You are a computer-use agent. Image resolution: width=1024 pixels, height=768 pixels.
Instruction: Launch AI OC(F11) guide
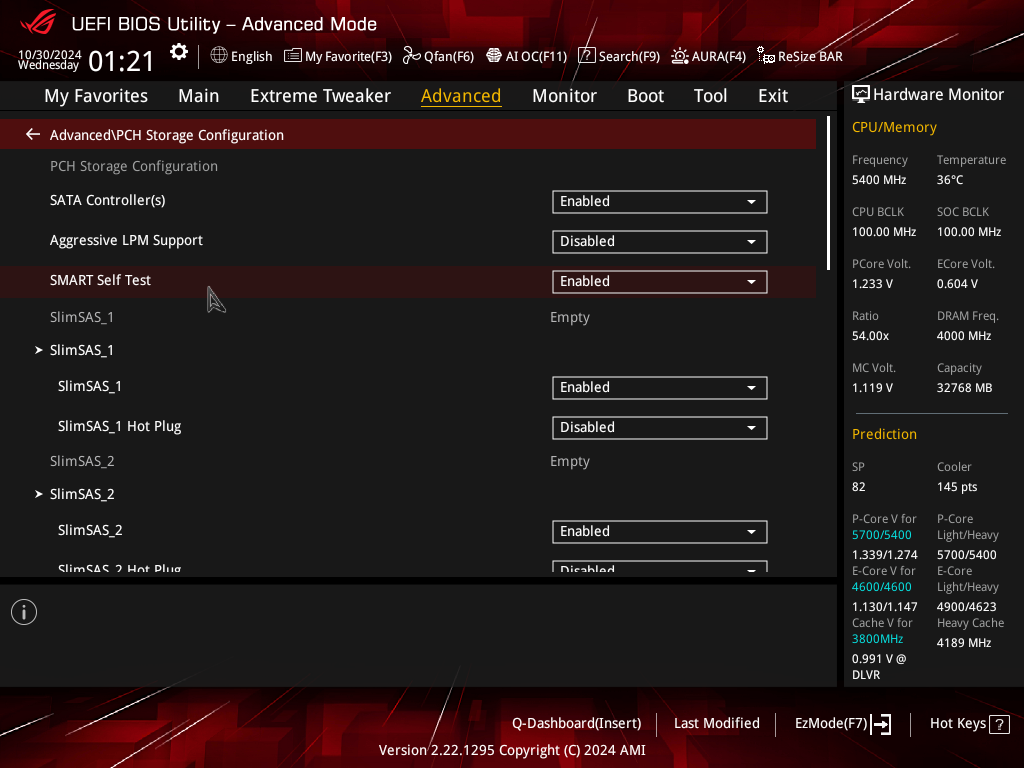point(526,56)
